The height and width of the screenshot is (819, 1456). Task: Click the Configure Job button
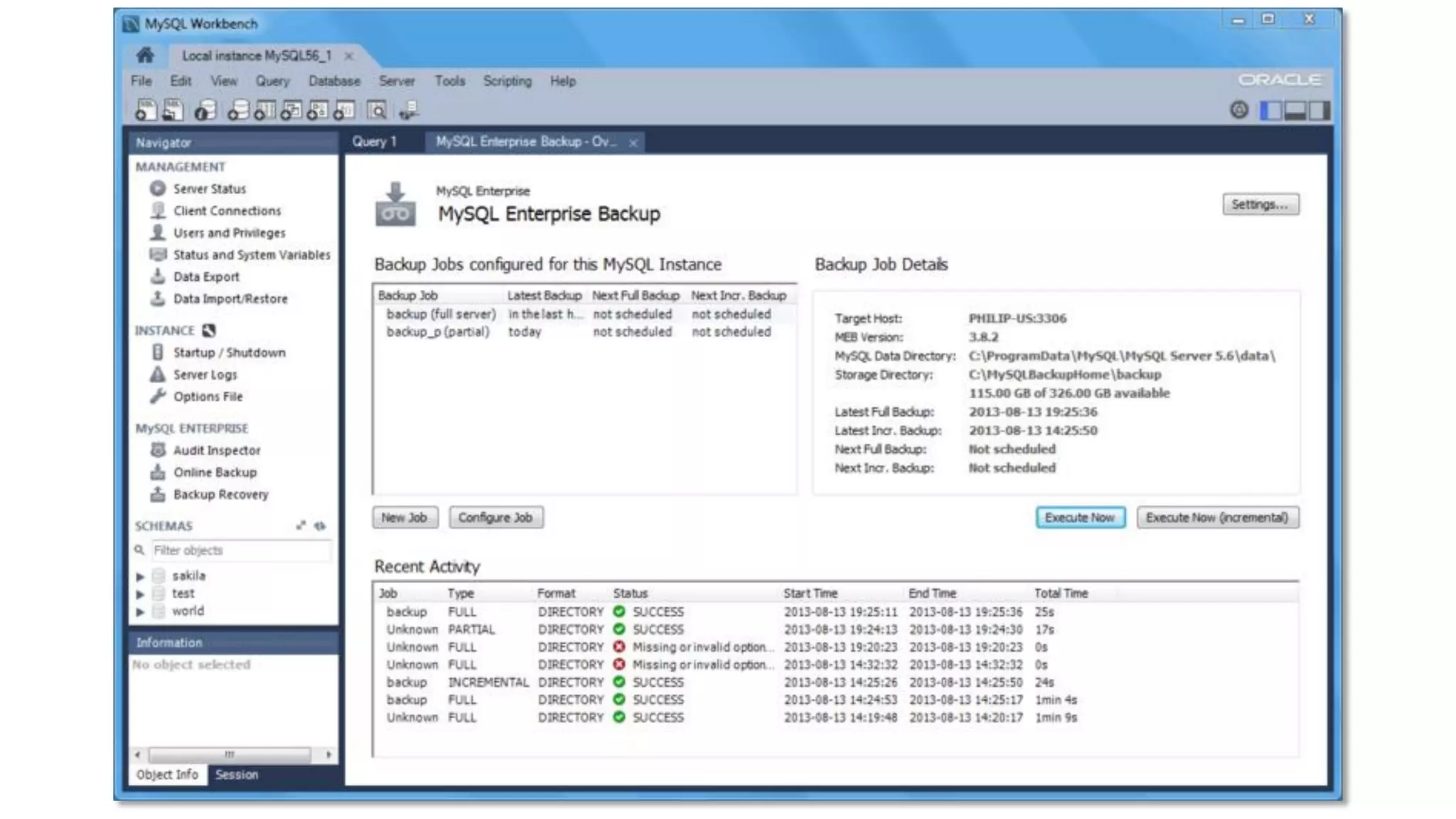(x=496, y=518)
